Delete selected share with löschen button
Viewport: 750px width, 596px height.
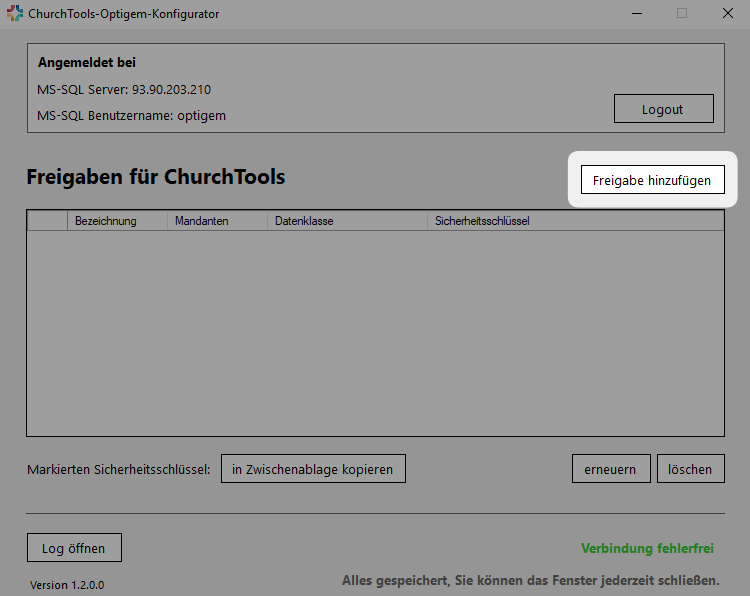click(690, 469)
